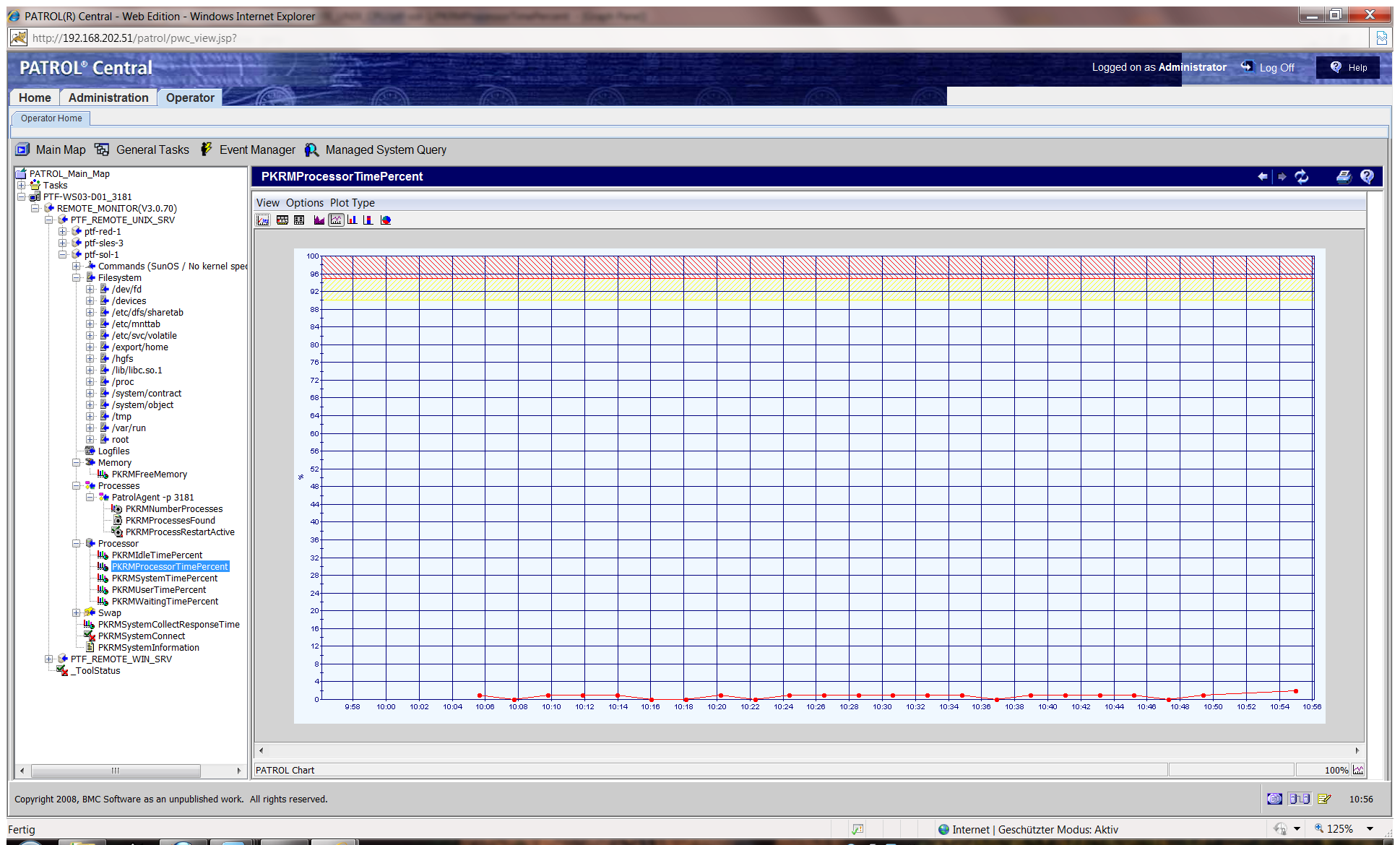Screen dimensions: 1400x845
Task: Click the data grid toolbar icon
Action: click(299, 220)
